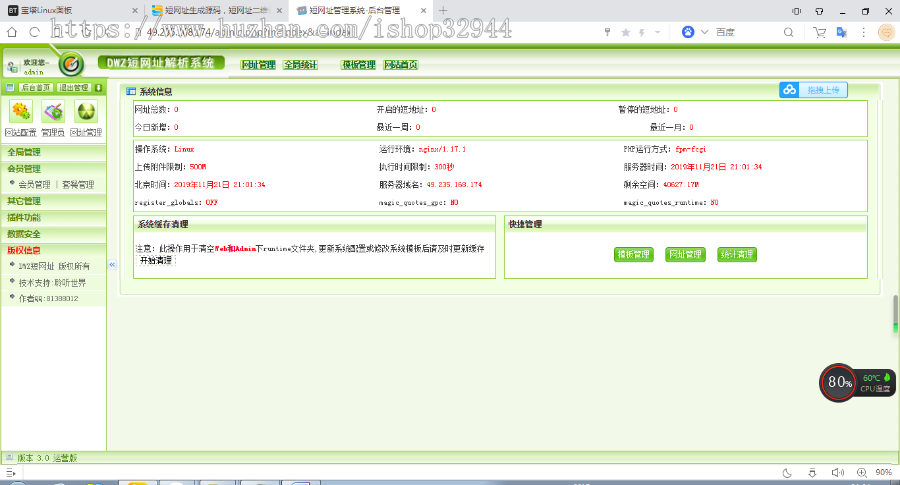
Task: Click the 后台首页 button
Action: coord(36,87)
